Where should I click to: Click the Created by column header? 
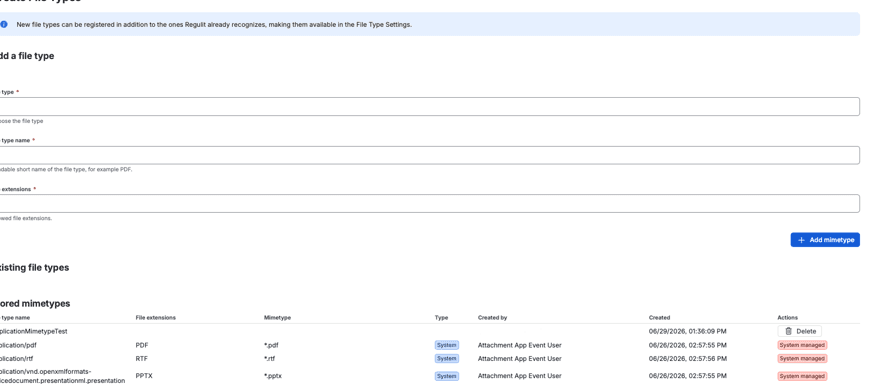pyautogui.click(x=492, y=318)
